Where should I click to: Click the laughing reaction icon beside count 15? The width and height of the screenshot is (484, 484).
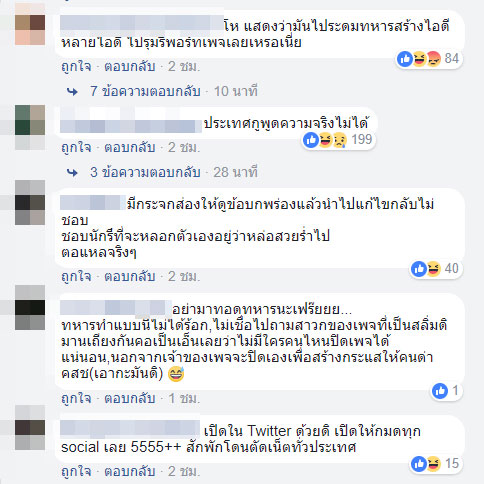pos(433,464)
